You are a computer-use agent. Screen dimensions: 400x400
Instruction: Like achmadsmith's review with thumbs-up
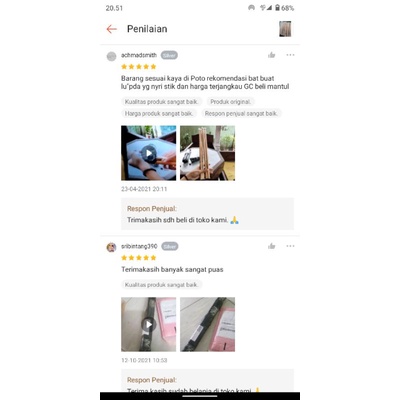click(x=272, y=55)
